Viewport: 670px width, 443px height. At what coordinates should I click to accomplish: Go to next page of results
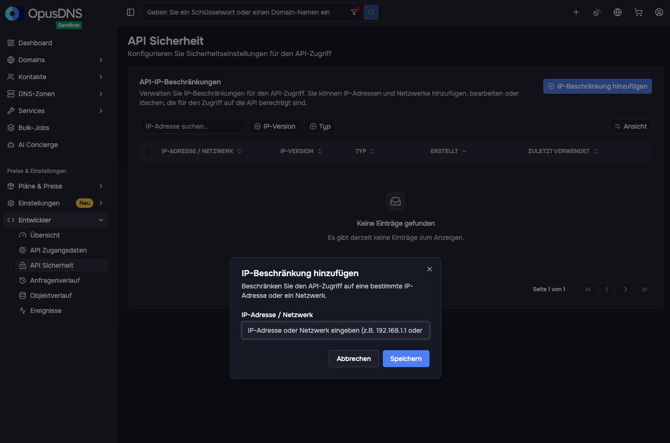tap(626, 290)
